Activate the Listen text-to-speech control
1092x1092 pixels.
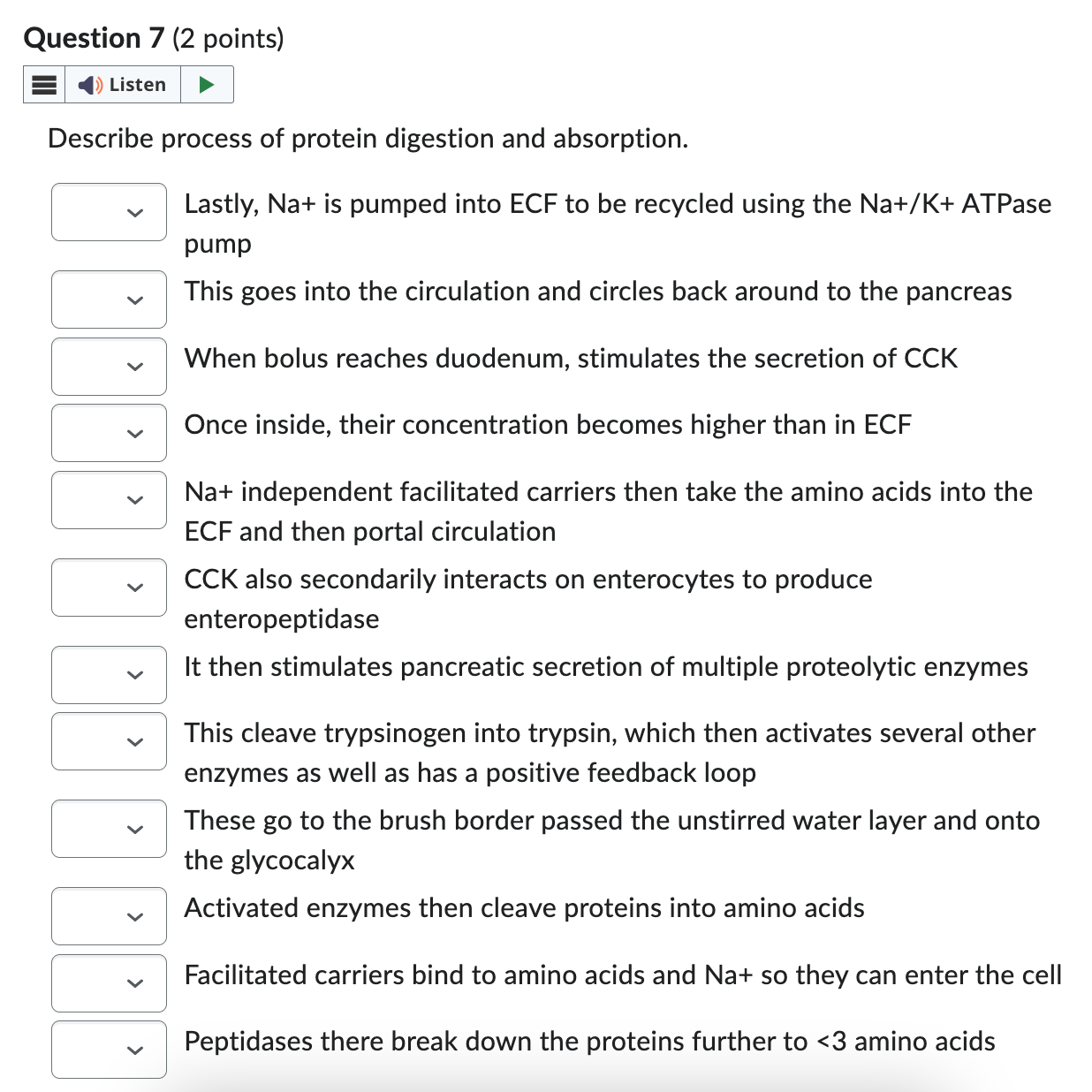point(124,84)
